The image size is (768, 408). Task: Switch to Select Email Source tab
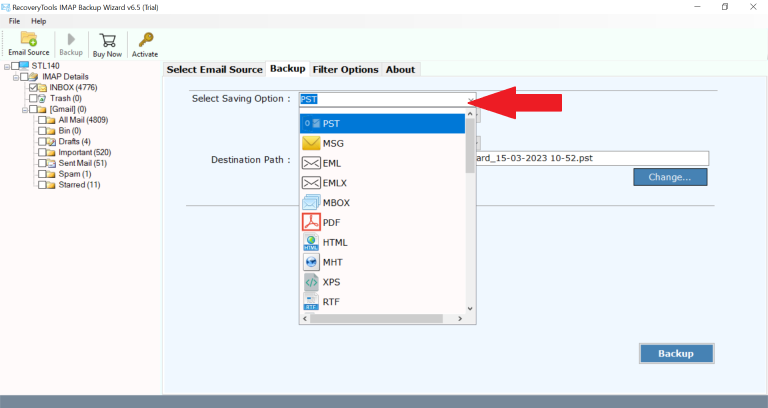215,70
